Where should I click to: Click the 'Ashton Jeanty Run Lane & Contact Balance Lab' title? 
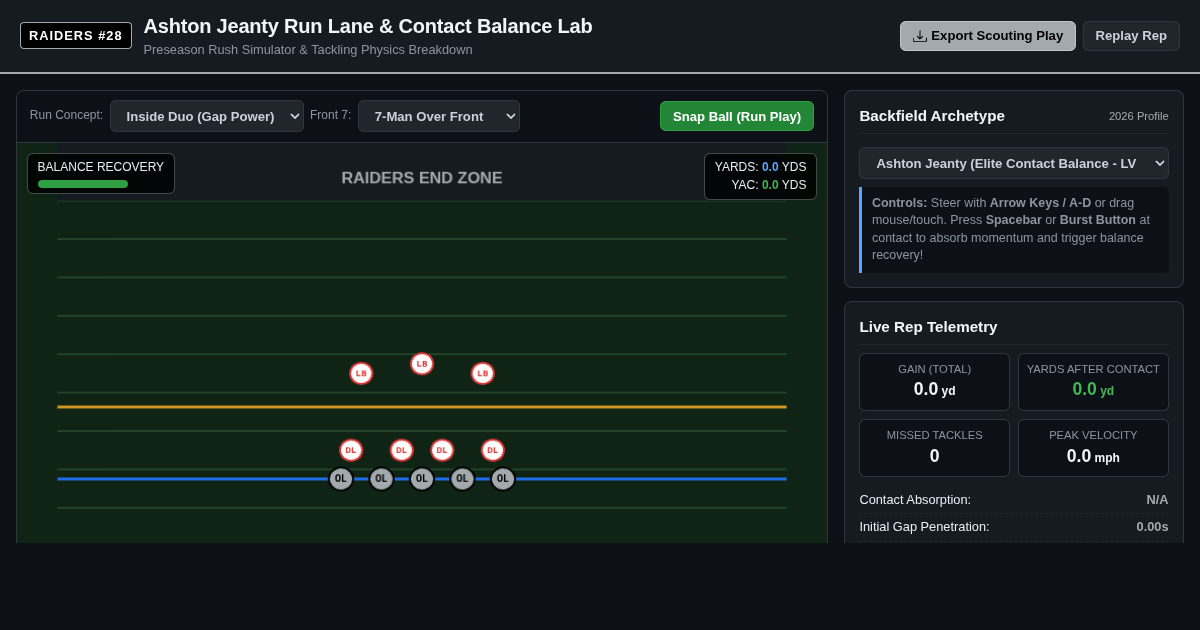(x=368, y=26)
